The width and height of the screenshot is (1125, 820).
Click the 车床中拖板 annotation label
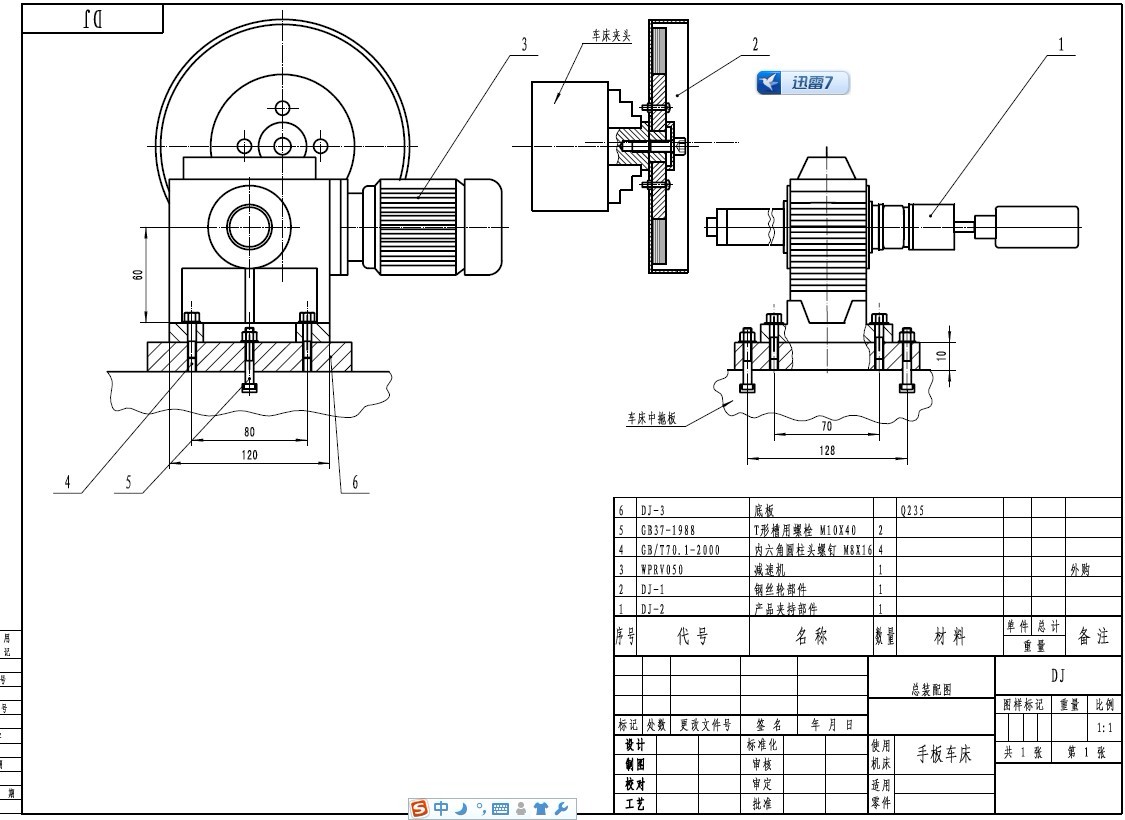(x=651, y=418)
